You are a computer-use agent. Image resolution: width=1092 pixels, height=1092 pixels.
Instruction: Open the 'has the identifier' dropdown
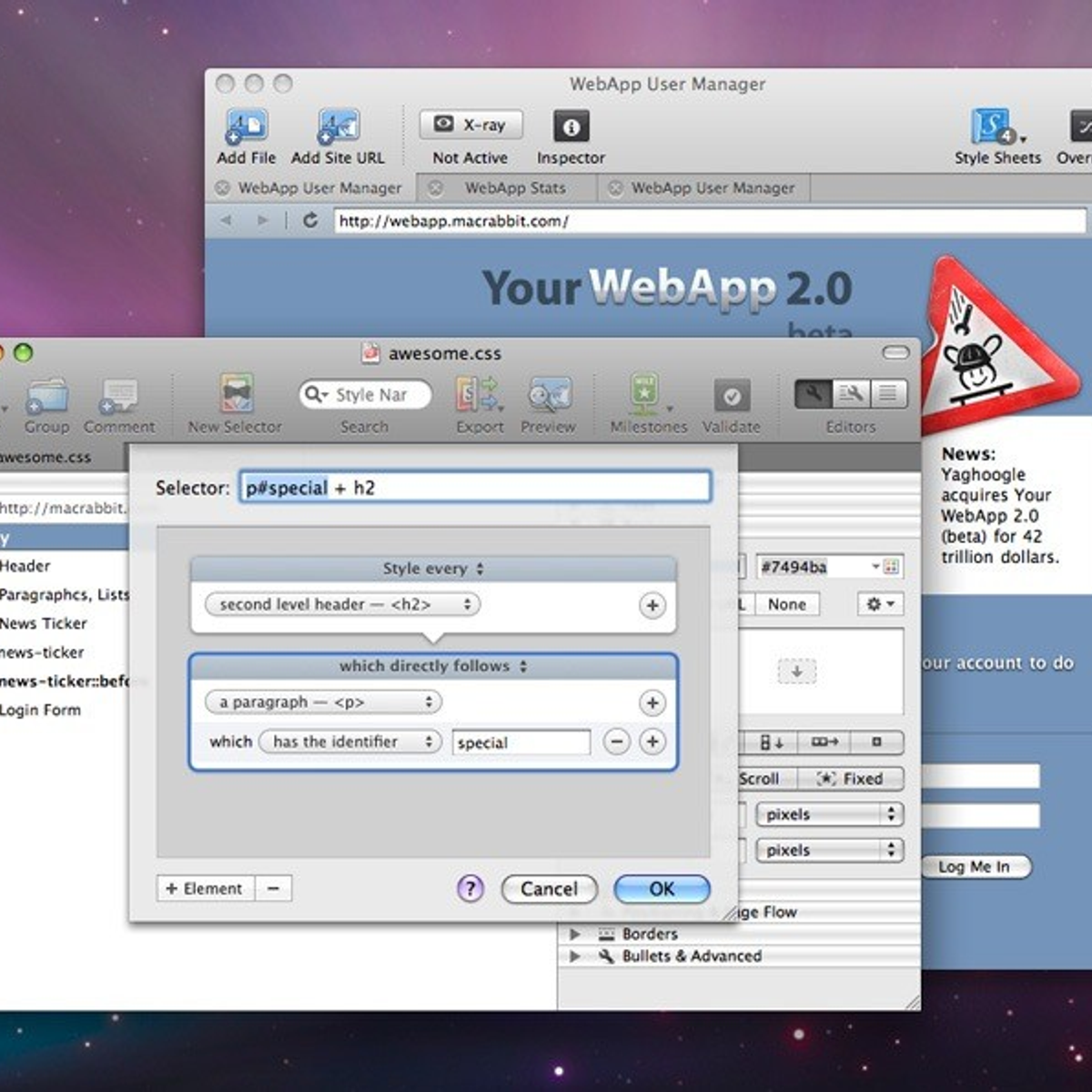point(349,742)
